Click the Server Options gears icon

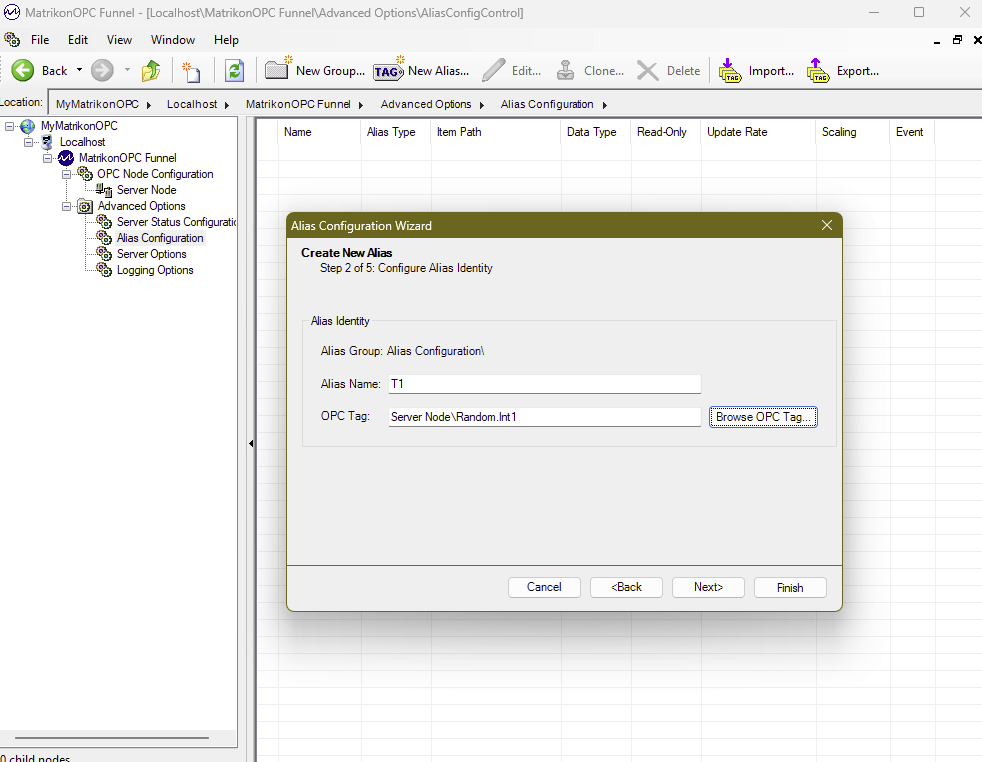point(104,254)
